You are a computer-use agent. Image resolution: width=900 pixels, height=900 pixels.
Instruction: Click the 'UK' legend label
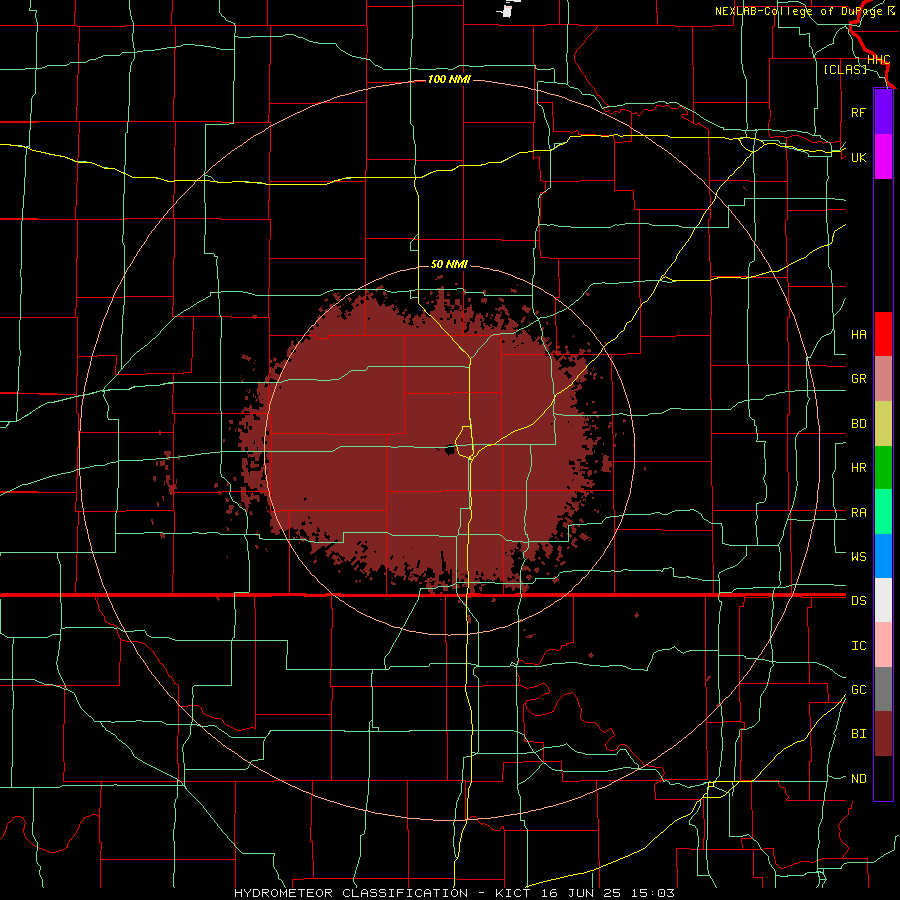pos(858,157)
